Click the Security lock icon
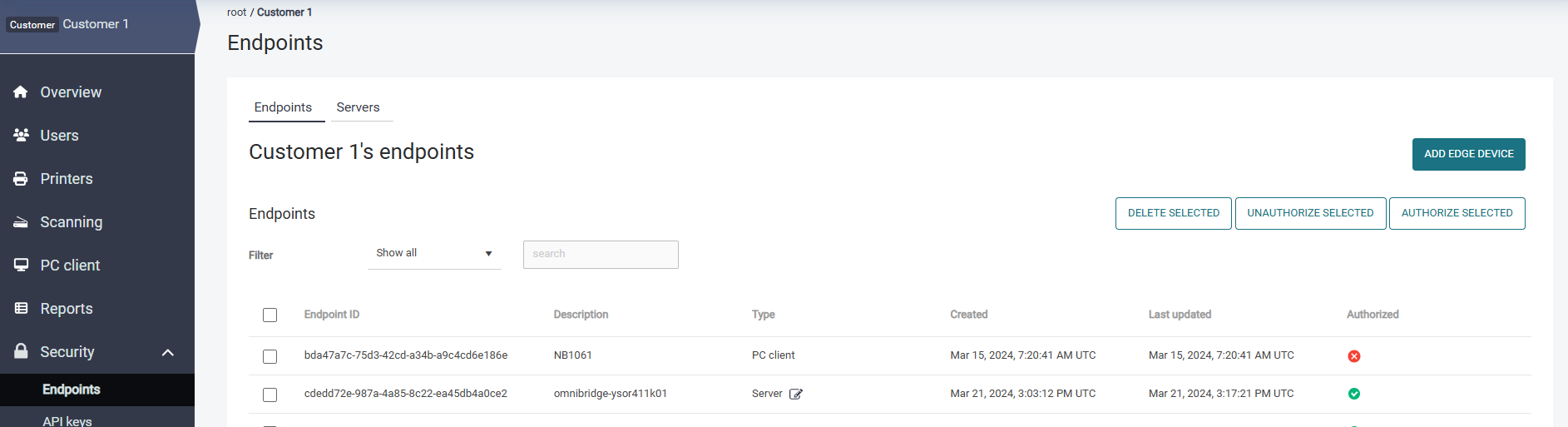 pos(21,351)
